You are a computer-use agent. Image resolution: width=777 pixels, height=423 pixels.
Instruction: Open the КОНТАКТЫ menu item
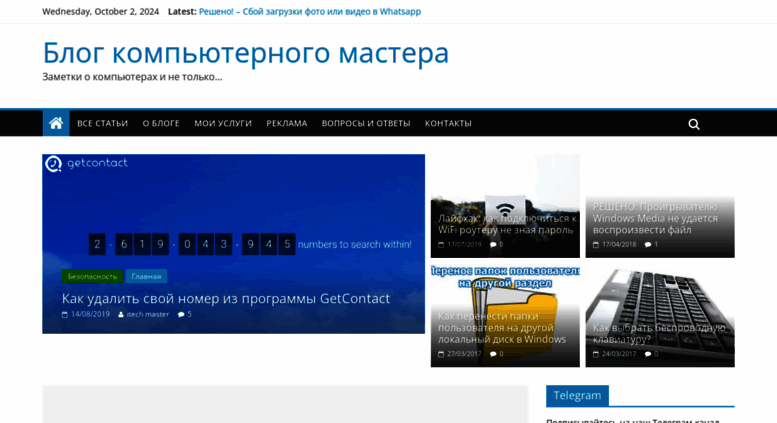coord(448,123)
